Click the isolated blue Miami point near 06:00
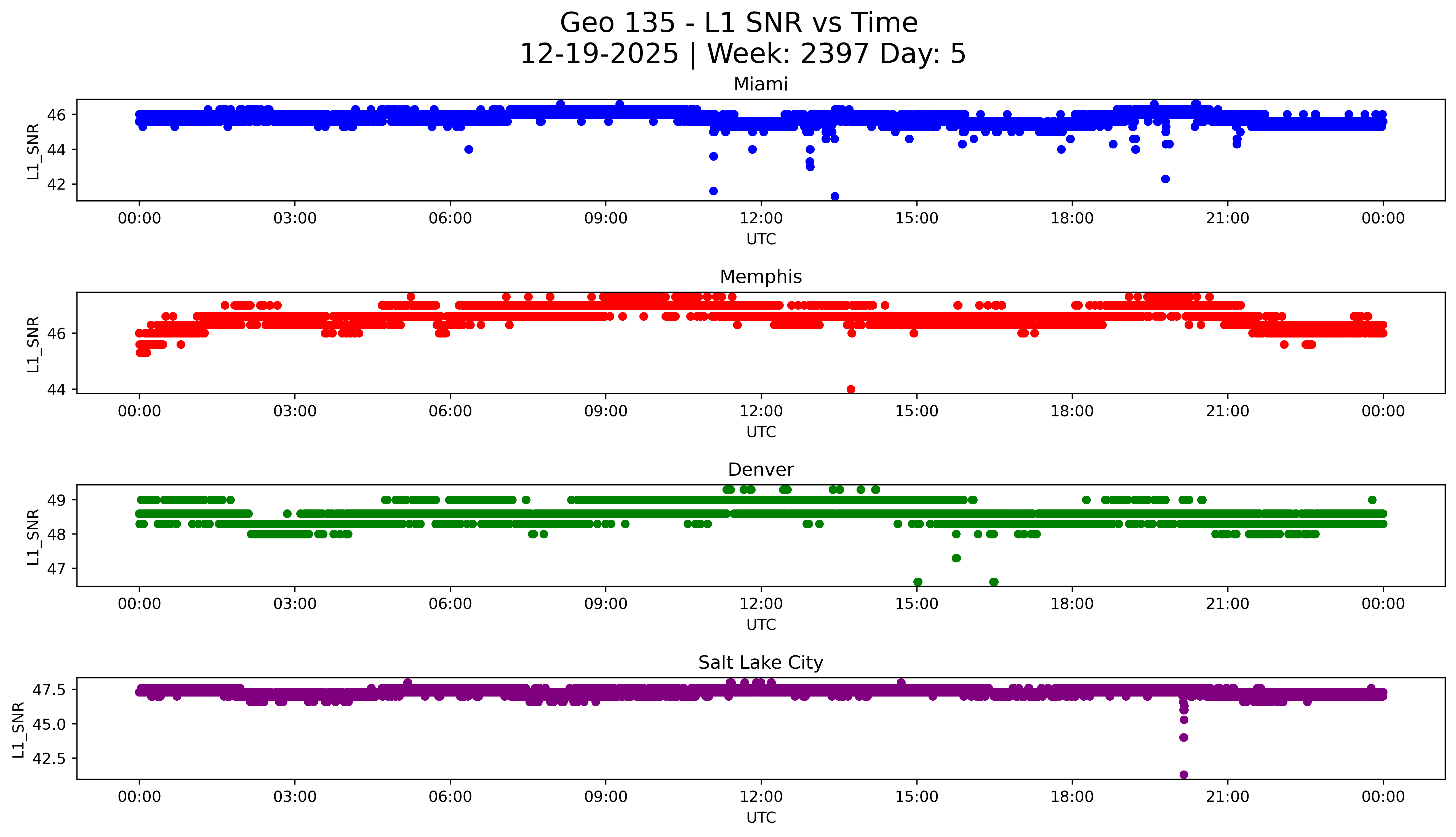 (468, 150)
